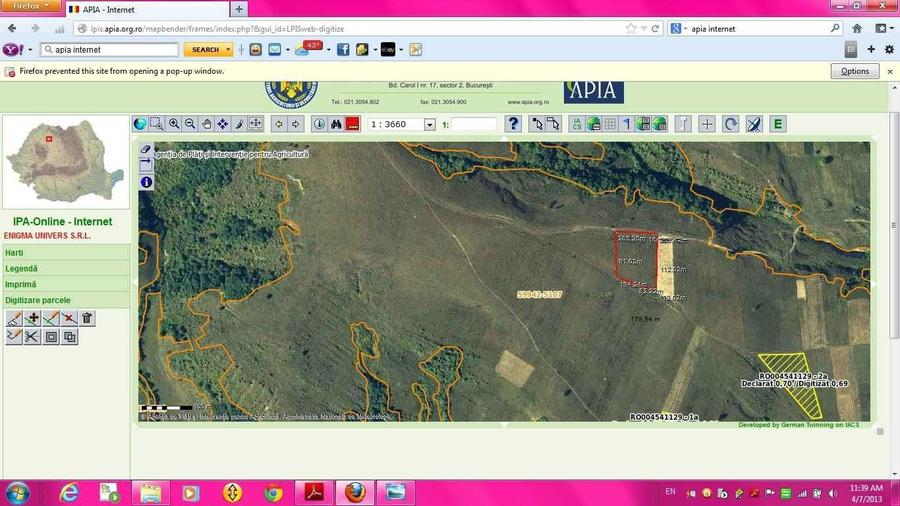Click the Yahoo toolbar SEARCH button

pyautogui.click(x=206, y=49)
